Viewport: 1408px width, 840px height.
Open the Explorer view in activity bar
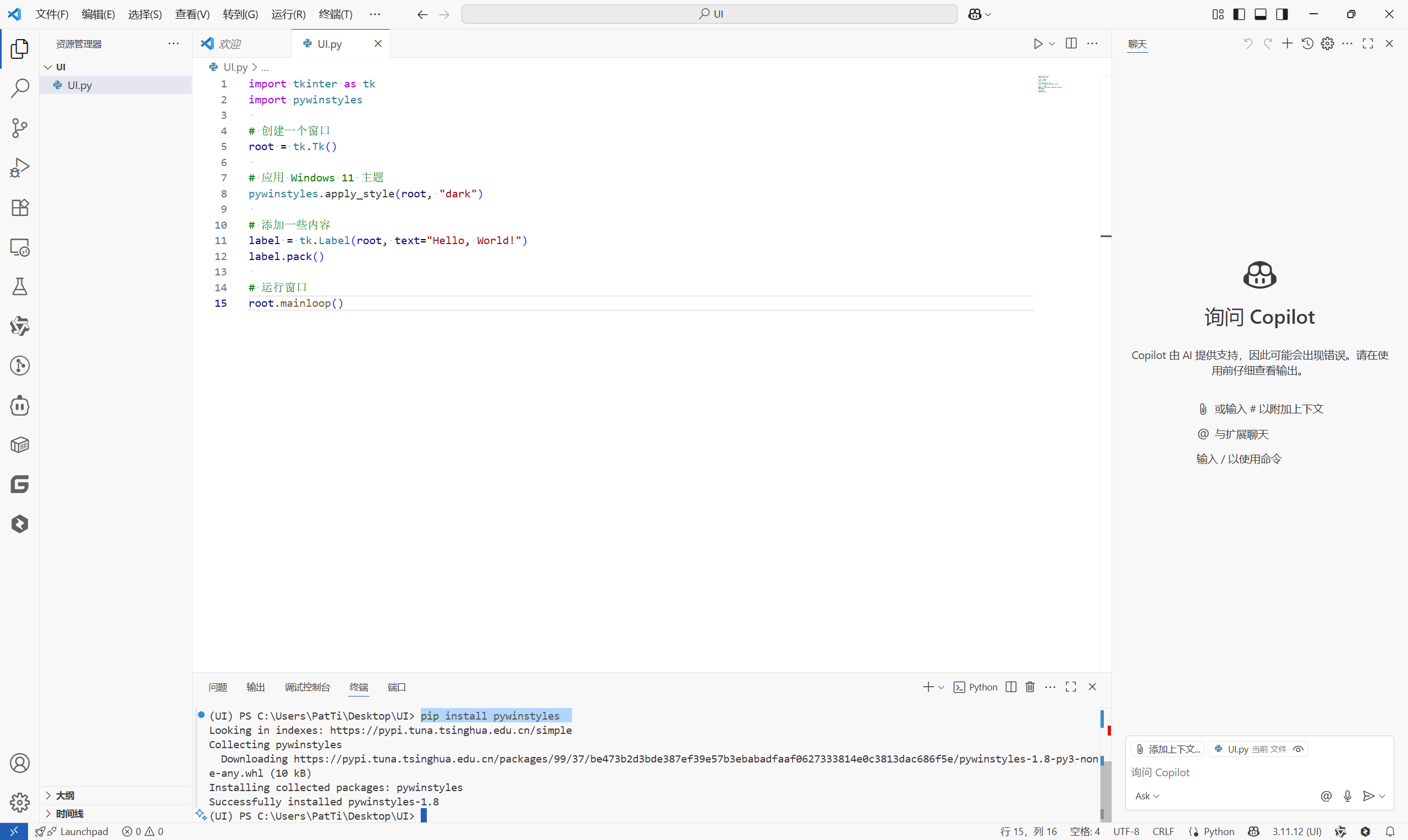pos(20,49)
